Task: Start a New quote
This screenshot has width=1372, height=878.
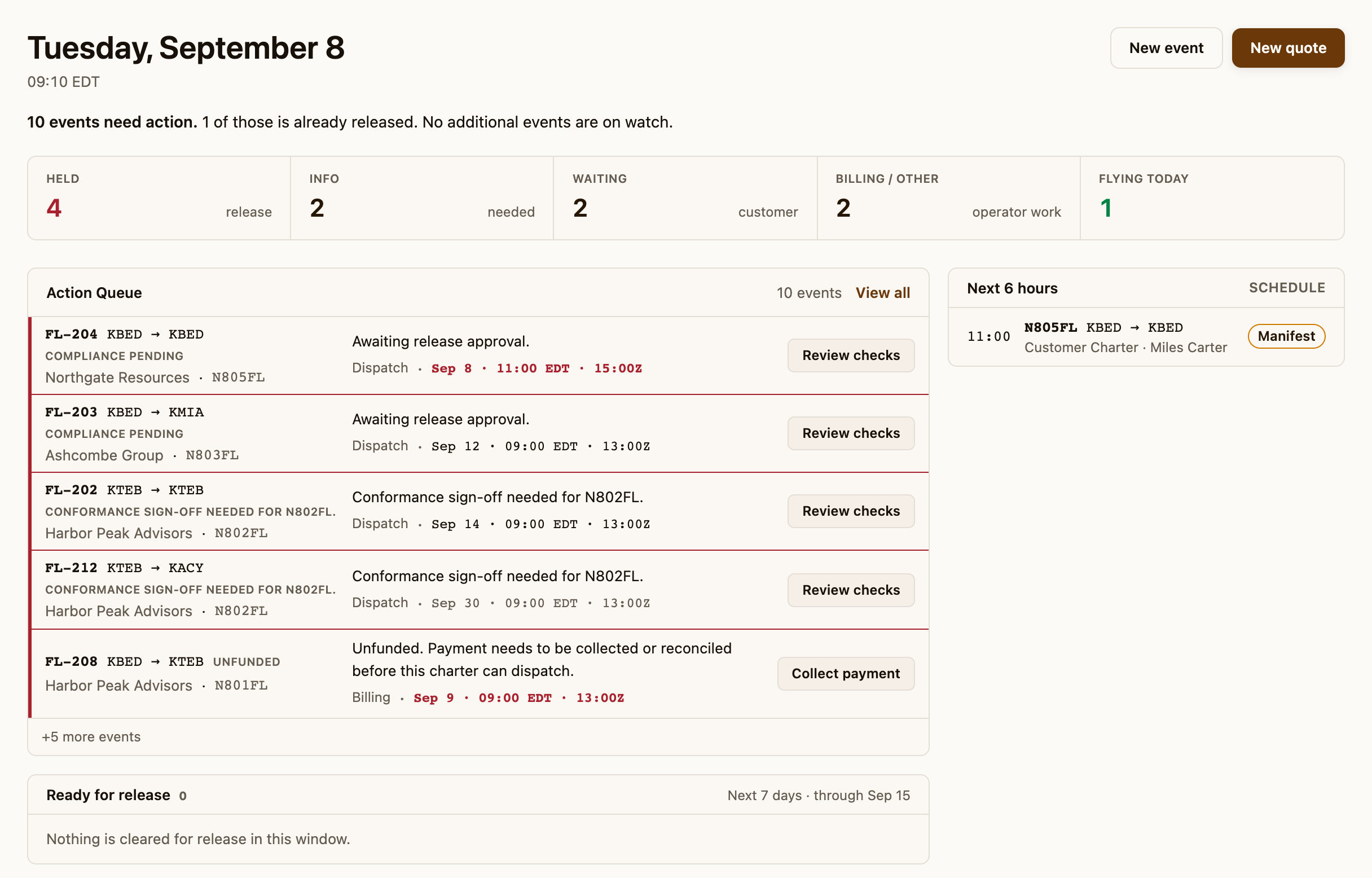Action: tap(1287, 48)
